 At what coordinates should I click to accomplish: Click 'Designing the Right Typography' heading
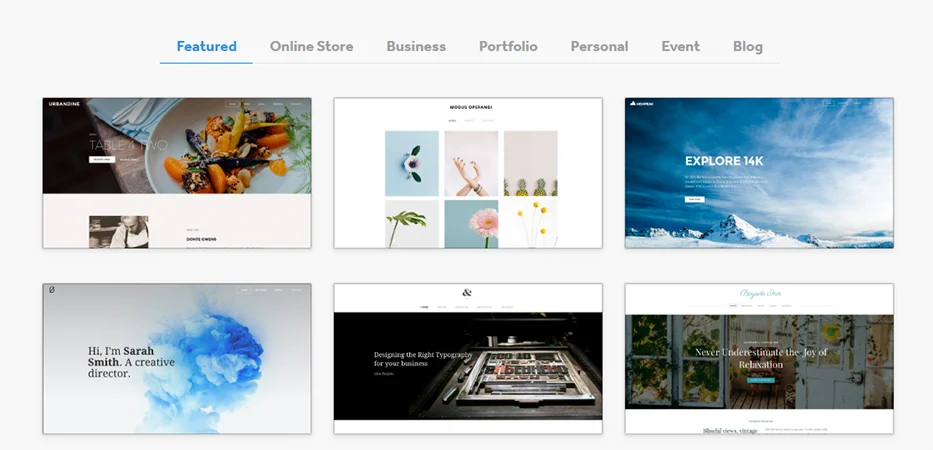click(423, 358)
